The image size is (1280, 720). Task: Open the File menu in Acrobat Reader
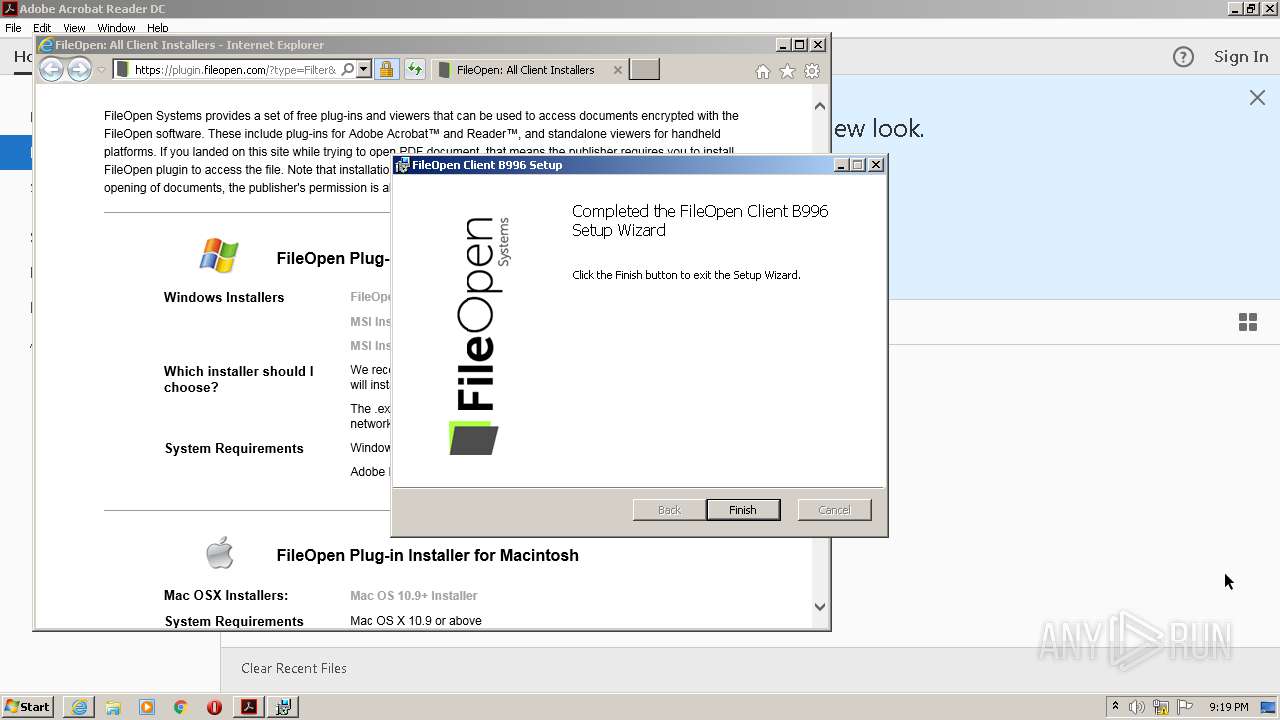[13, 28]
